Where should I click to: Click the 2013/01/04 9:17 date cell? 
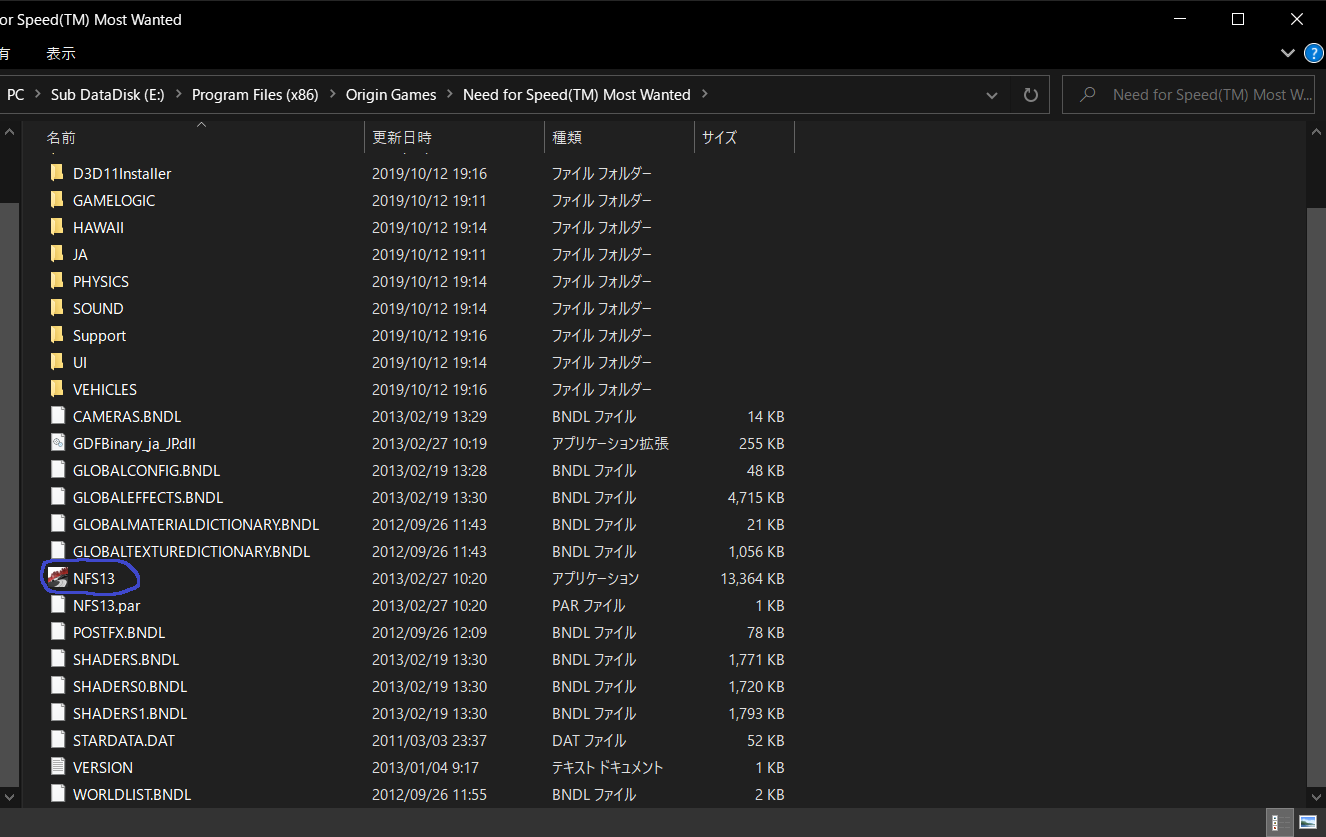pyautogui.click(x=425, y=767)
